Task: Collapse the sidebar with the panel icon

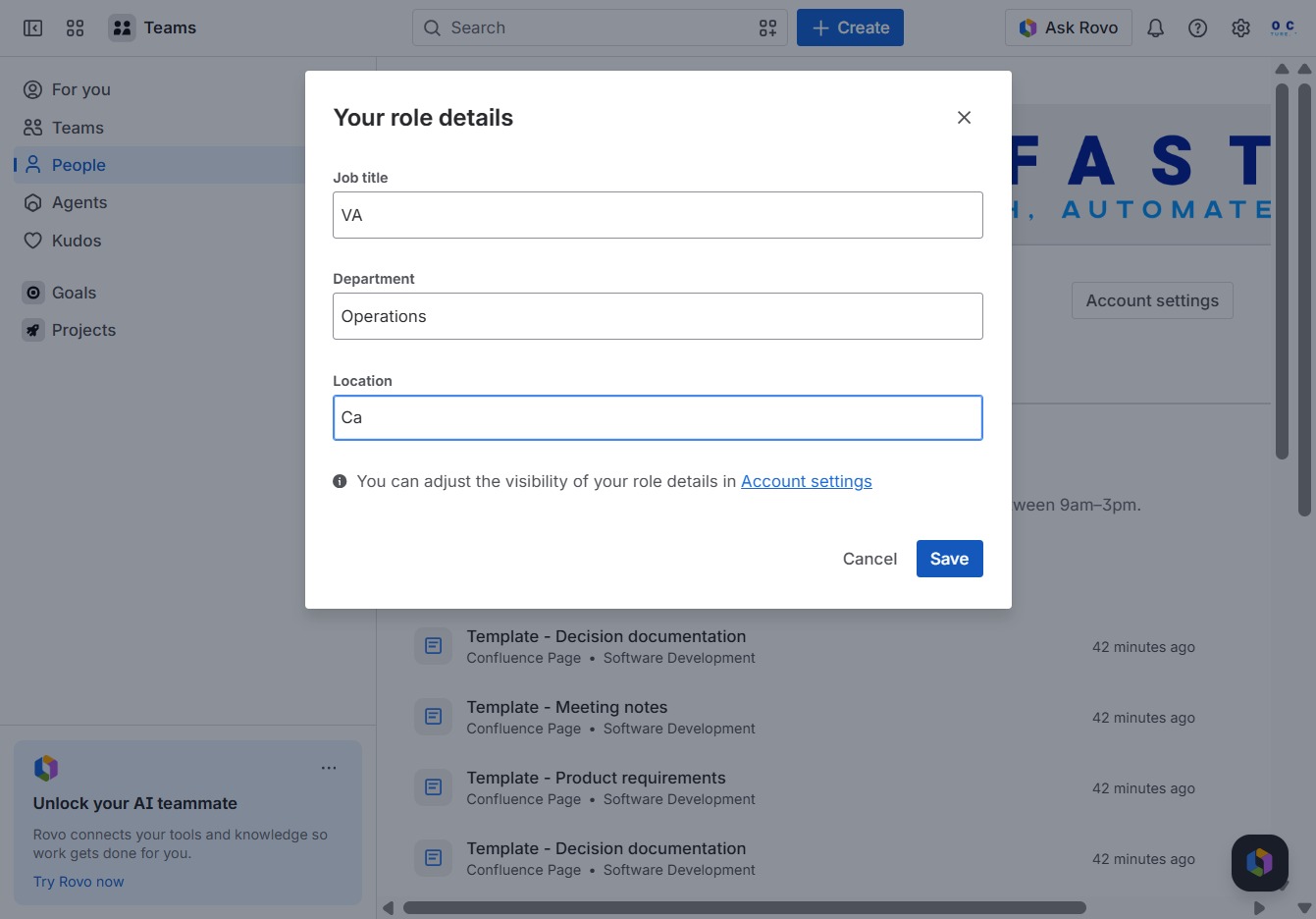Action: pos(33,27)
